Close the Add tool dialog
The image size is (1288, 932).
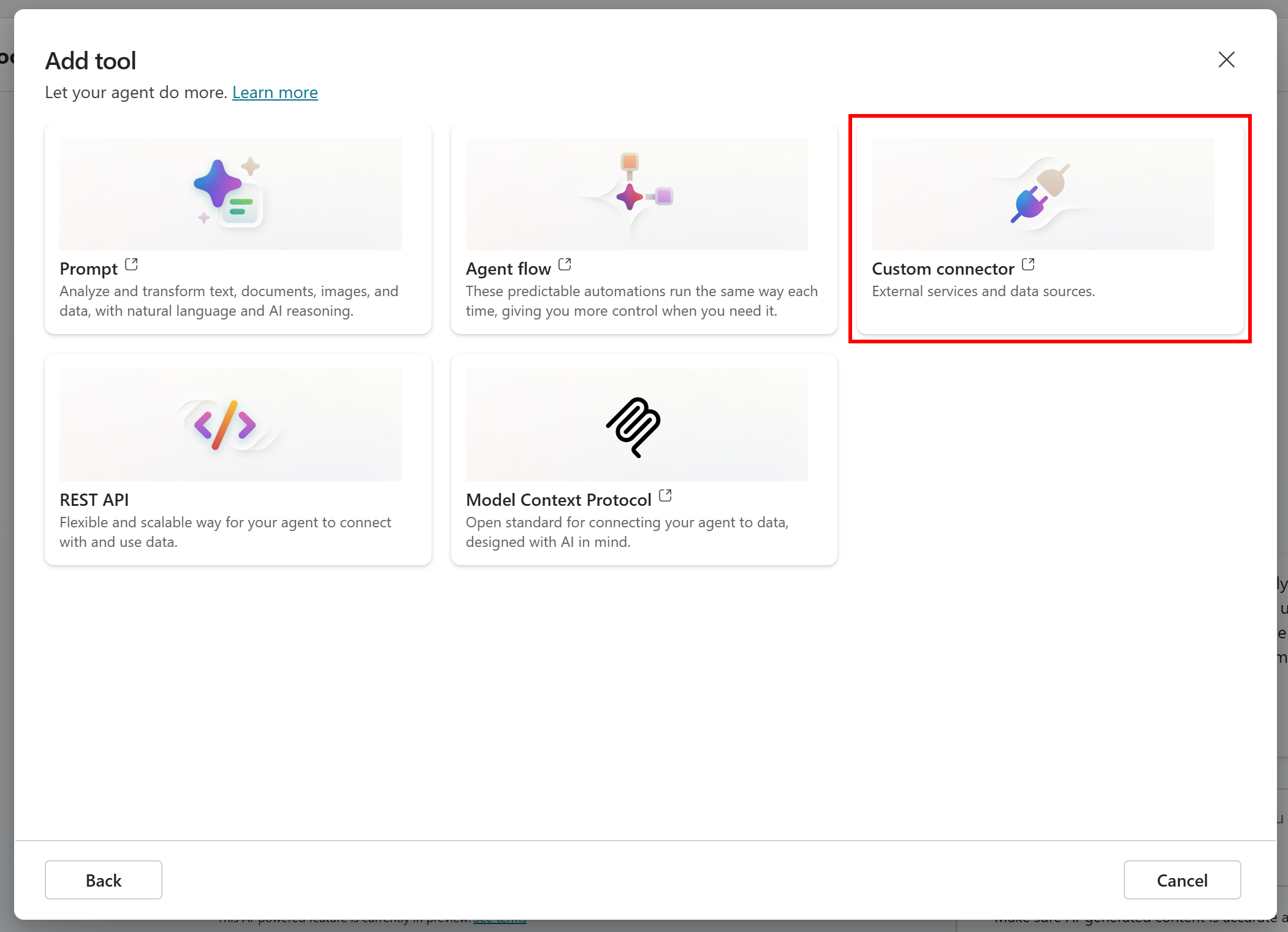pos(1226,59)
